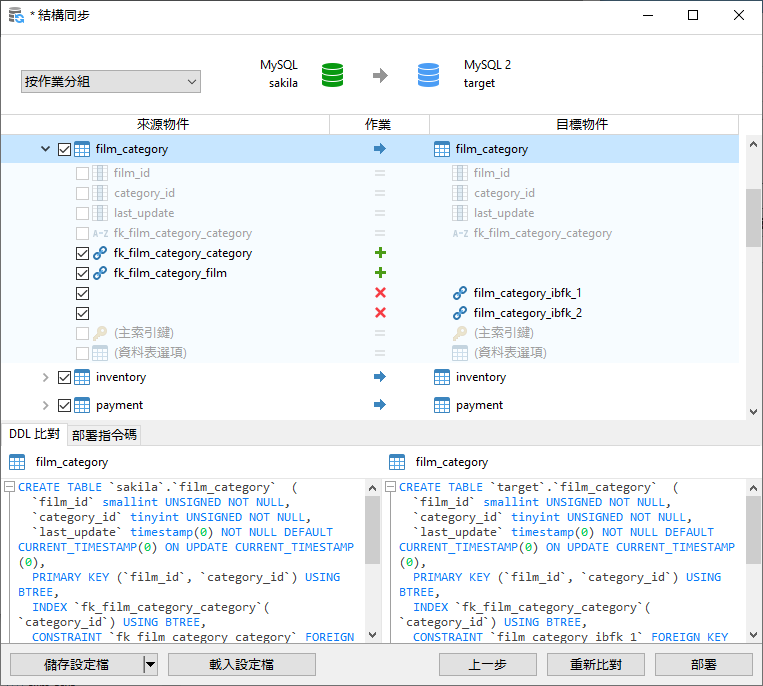Image resolution: width=763 pixels, height=686 pixels.
Task: Select the DDL 比對 tab
Action: [x=34, y=434]
